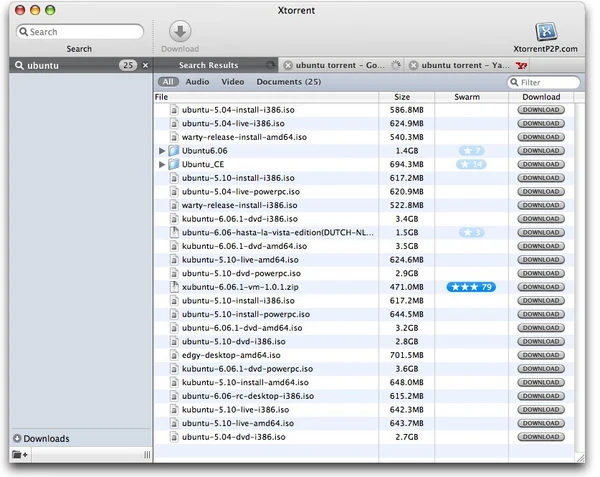Click the Yahoo logo icon on the tab
Image resolution: width=600 pixels, height=477 pixels.
521,65
